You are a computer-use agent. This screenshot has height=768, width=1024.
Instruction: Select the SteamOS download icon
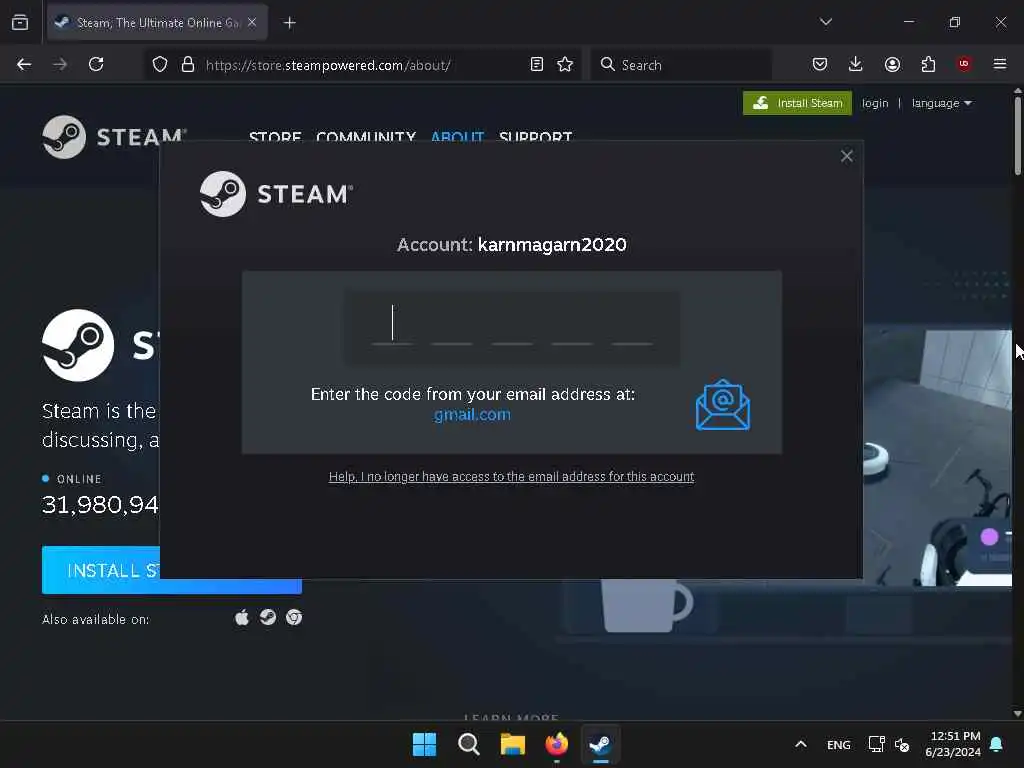268,618
